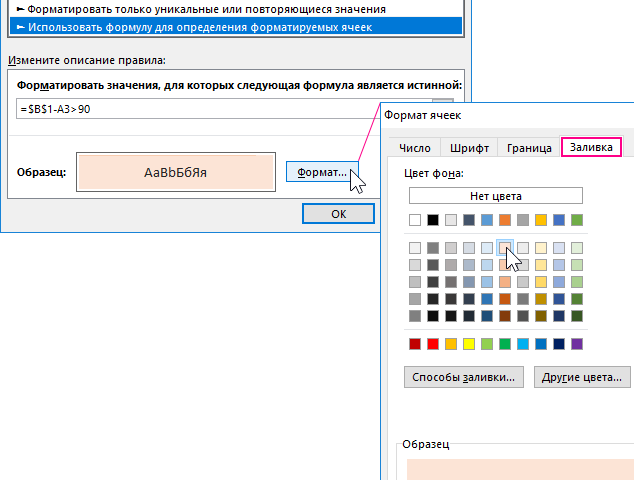This screenshot has height=480, width=634.
Task: Open Способы заливки... fill effects
Action: pyautogui.click(x=464, y=377)
